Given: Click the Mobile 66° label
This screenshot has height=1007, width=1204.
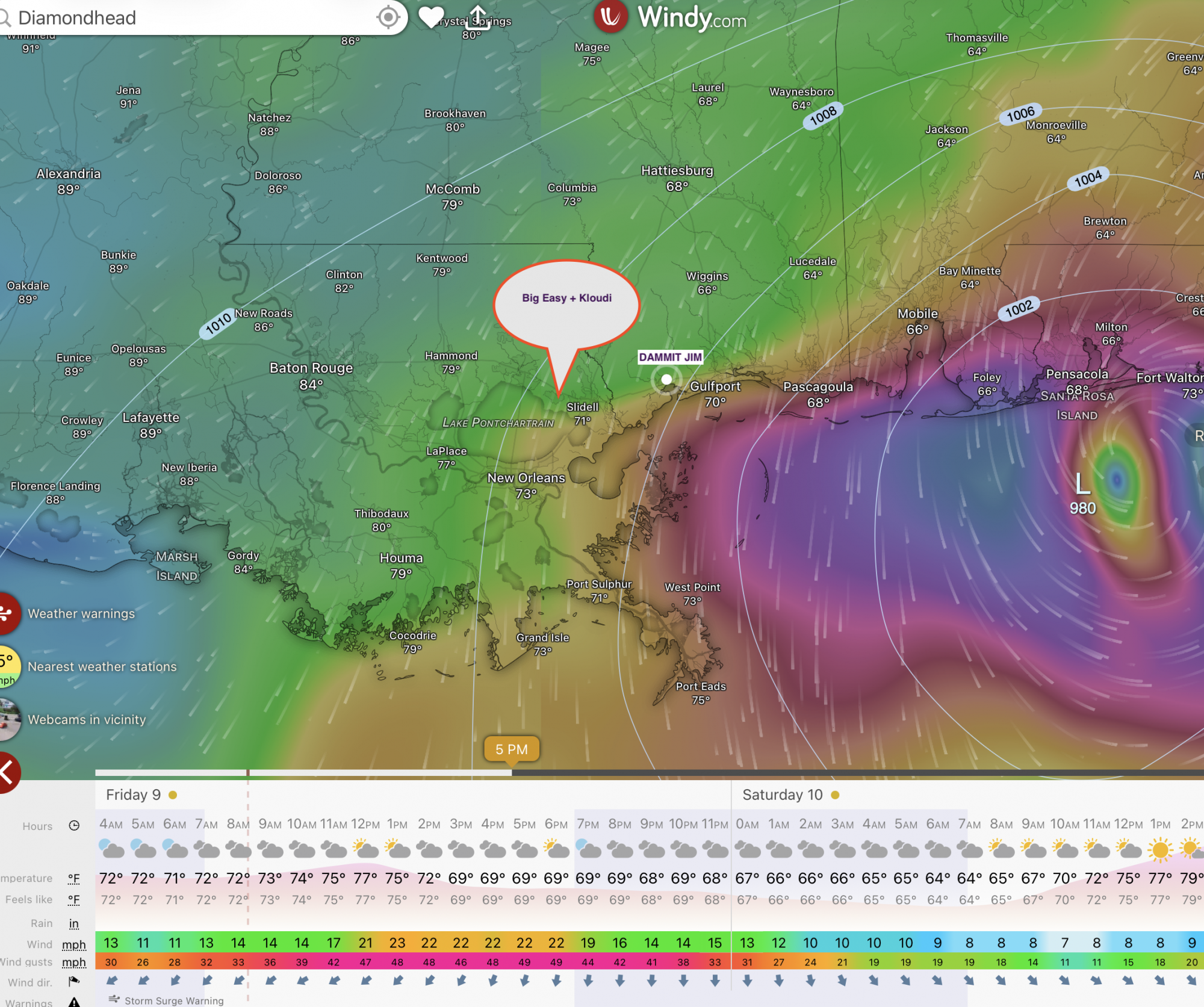Looking at the screenshot, I should (917, 321).
